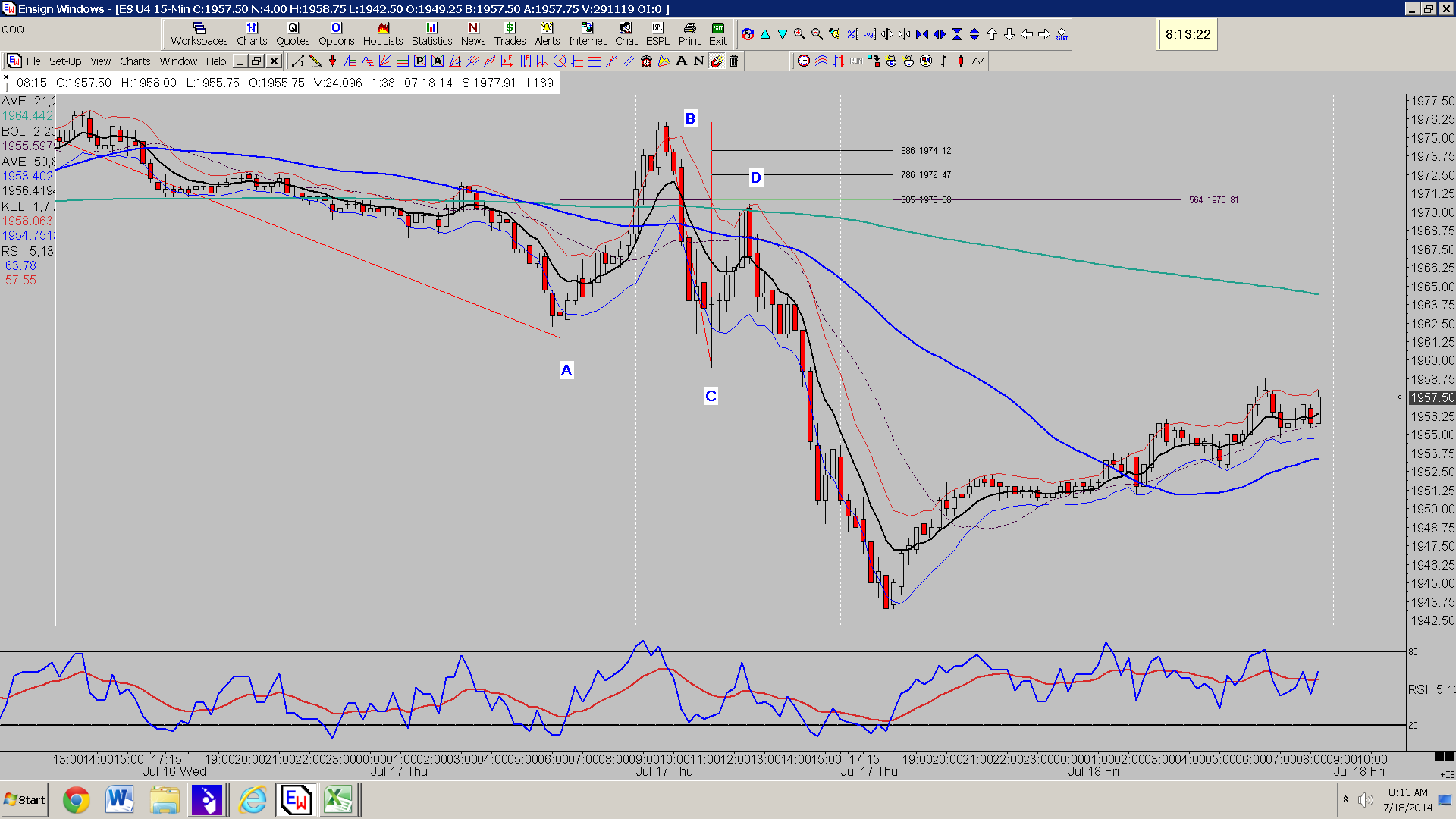Open Google Chrome from the taskbar

click(76, 800)
